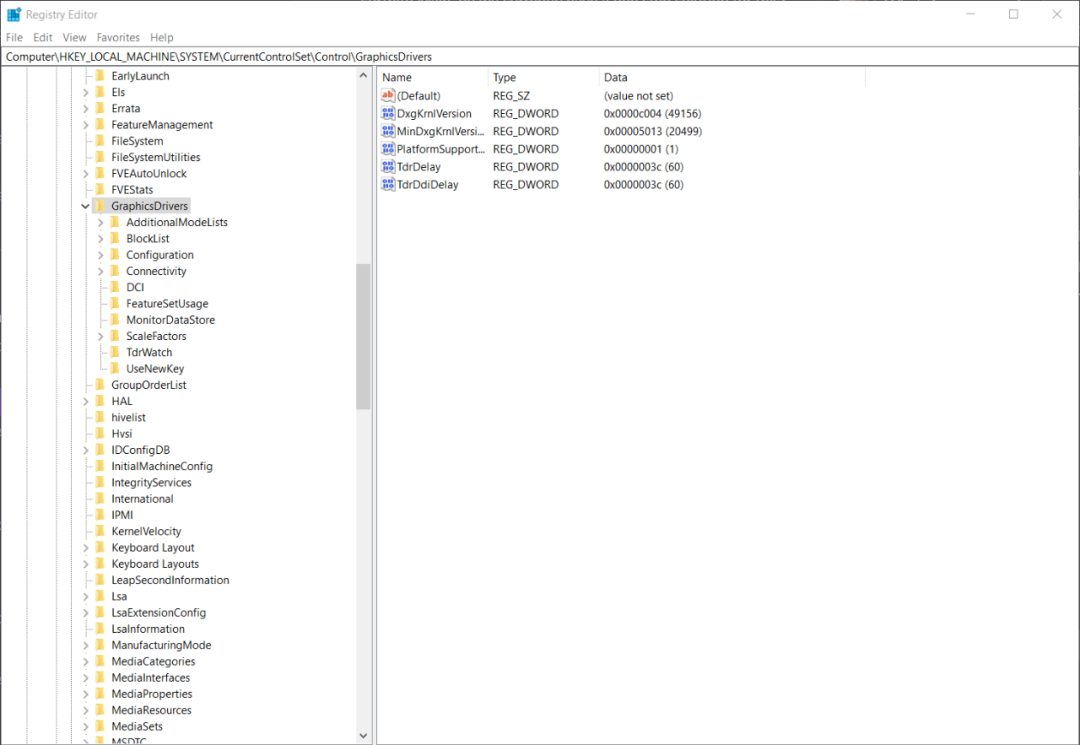
Task: Select the LeapSecondInformation key label
Action: tap(170, 580)
